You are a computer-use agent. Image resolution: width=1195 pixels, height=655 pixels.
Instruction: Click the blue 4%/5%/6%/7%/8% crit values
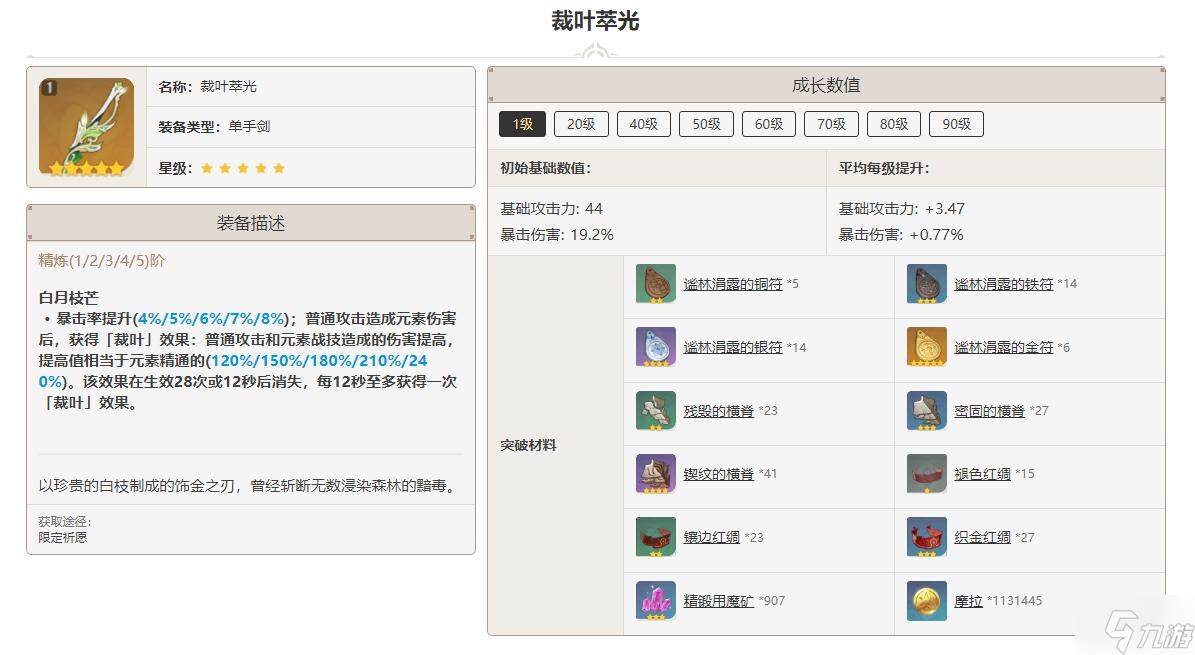(211, 319)
